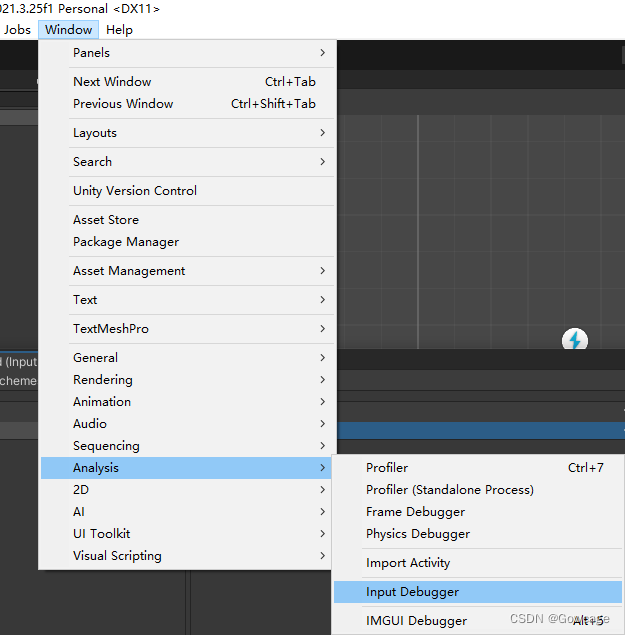Expand the Audio submenu
The image size is (625, 635).
point(188,424)
